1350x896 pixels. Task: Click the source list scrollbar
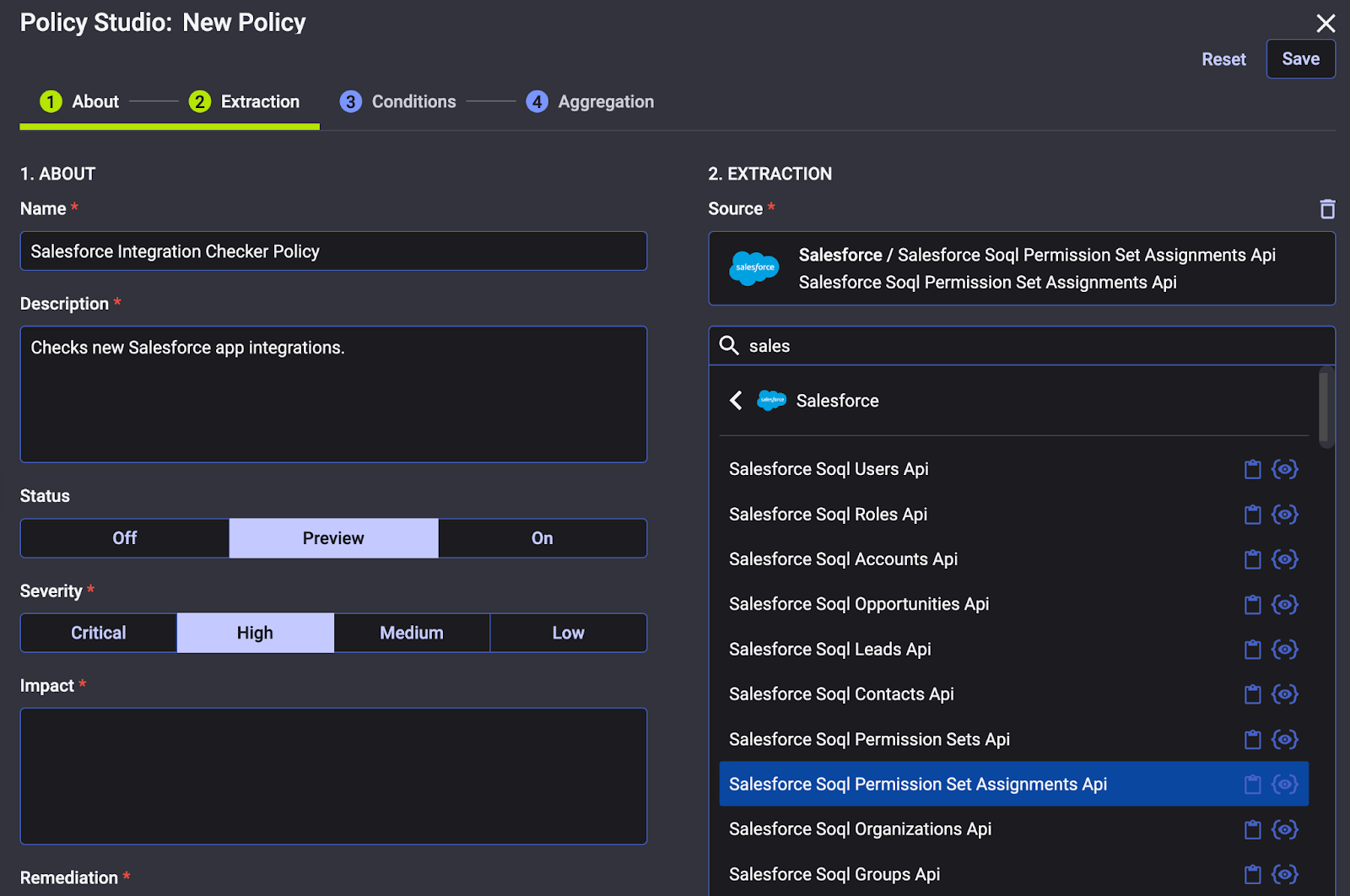(1324, 408)
